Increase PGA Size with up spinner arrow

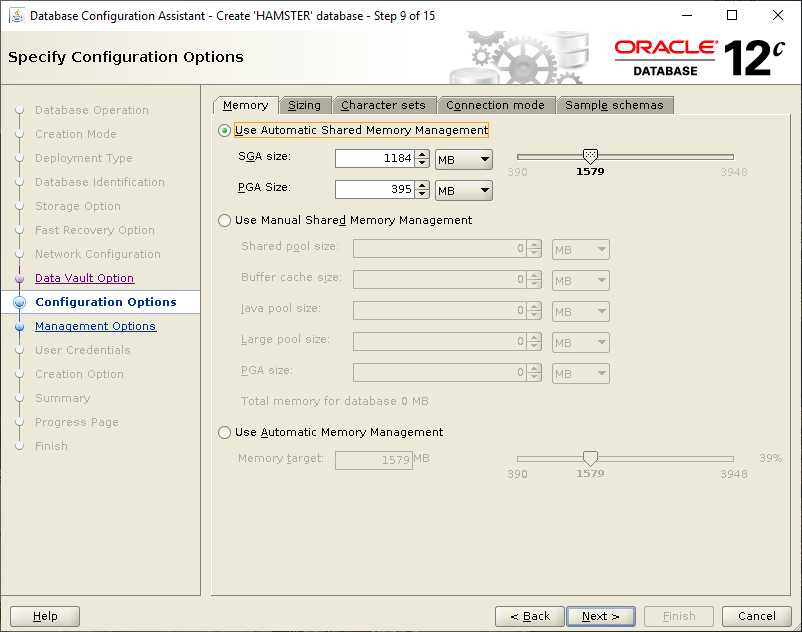[x=422, y=186]
